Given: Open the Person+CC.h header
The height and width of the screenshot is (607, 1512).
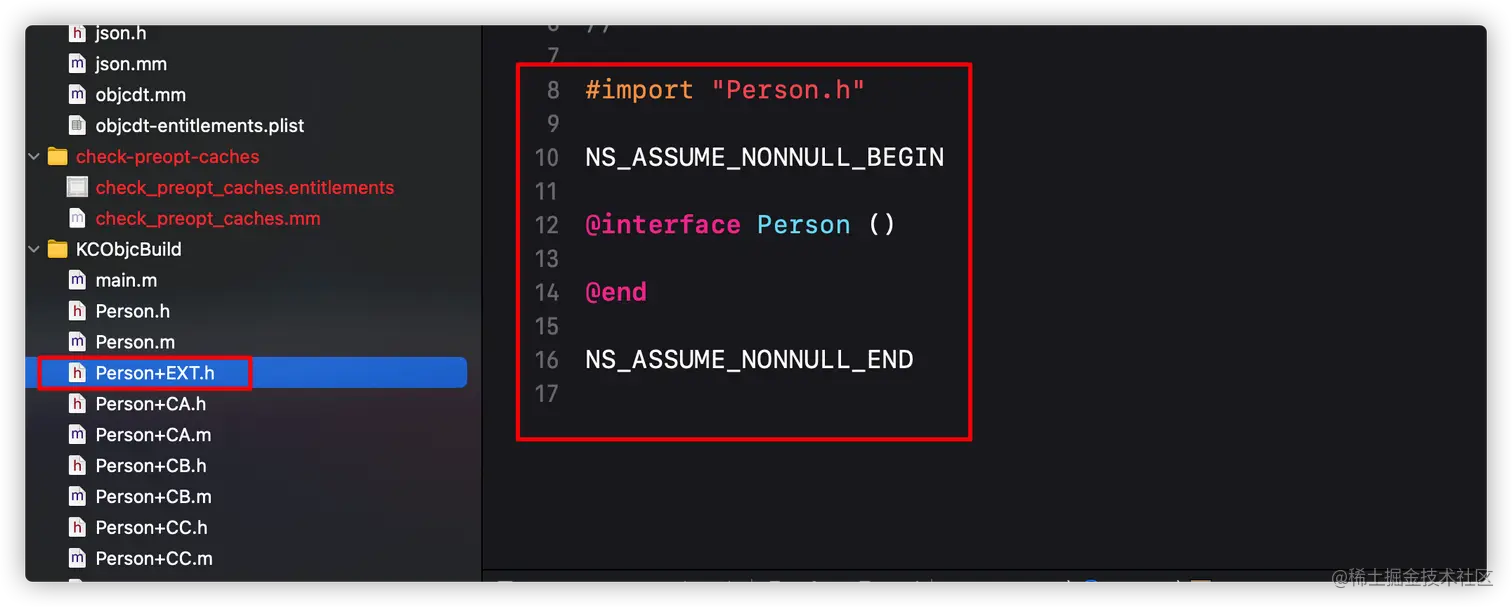Looking at the screenshot, I should point(151,528).
